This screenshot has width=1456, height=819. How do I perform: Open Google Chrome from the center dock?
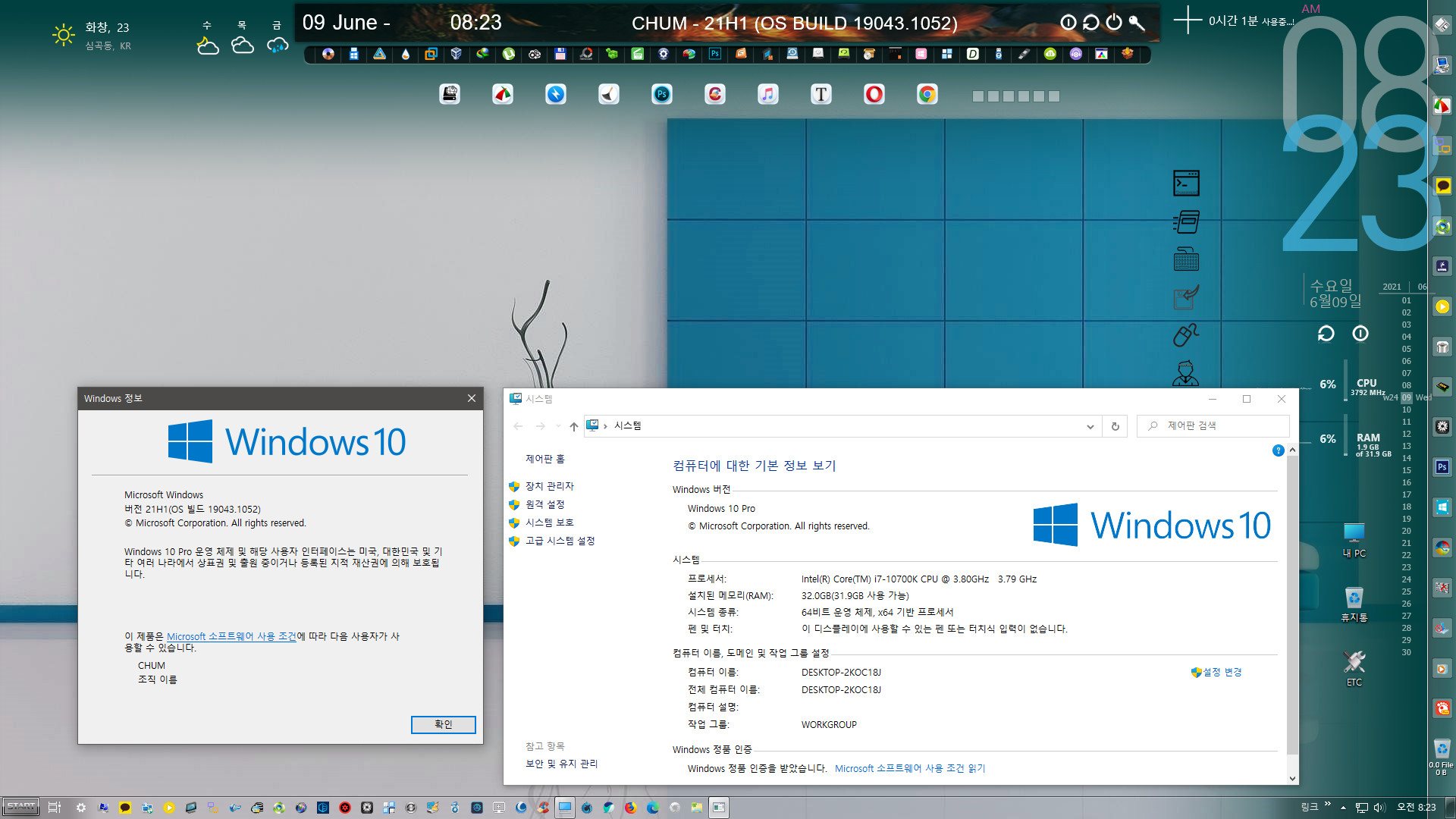[927, 95]
